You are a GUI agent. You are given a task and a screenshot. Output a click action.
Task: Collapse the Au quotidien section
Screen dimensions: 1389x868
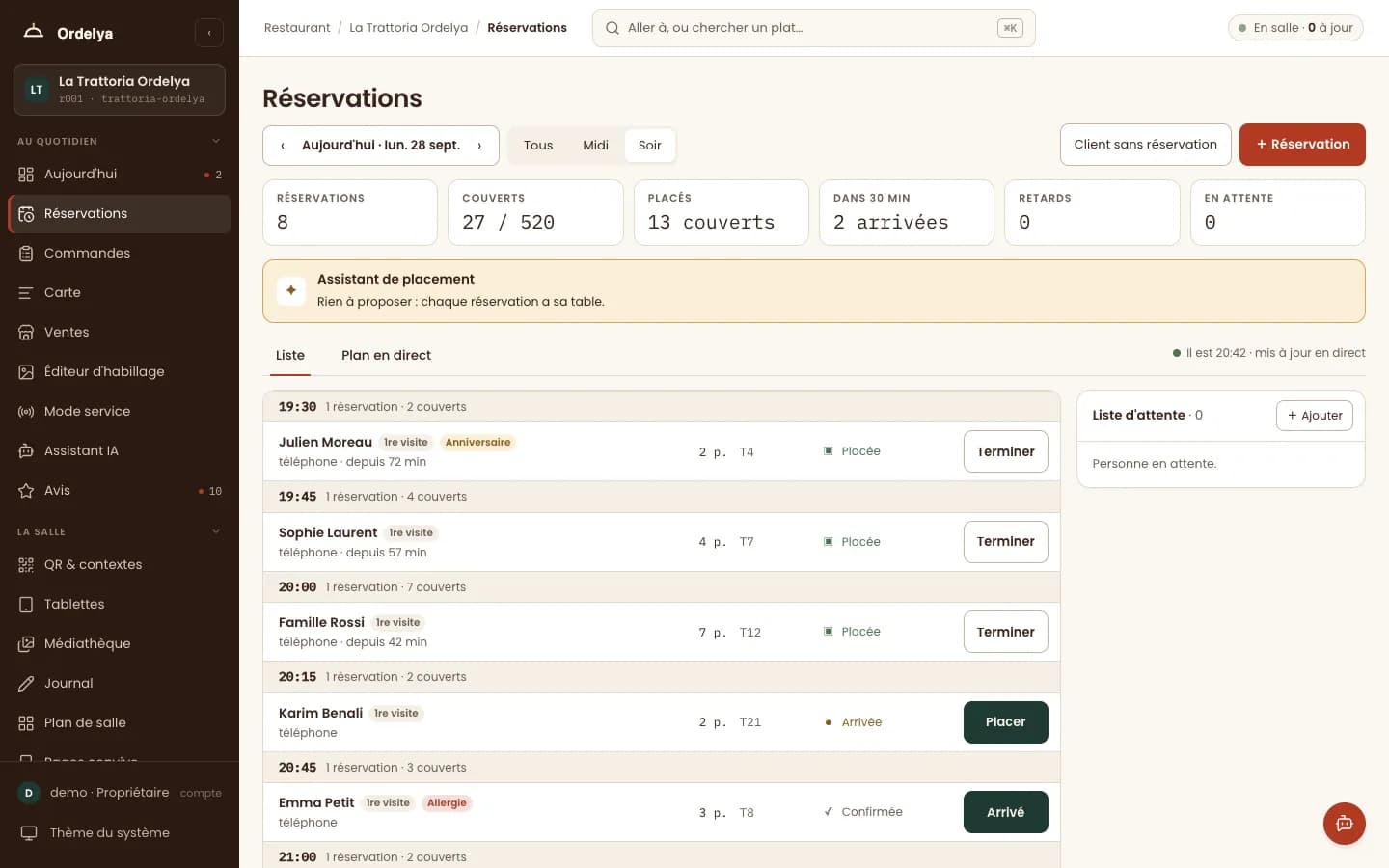click(x=216, y=141)
